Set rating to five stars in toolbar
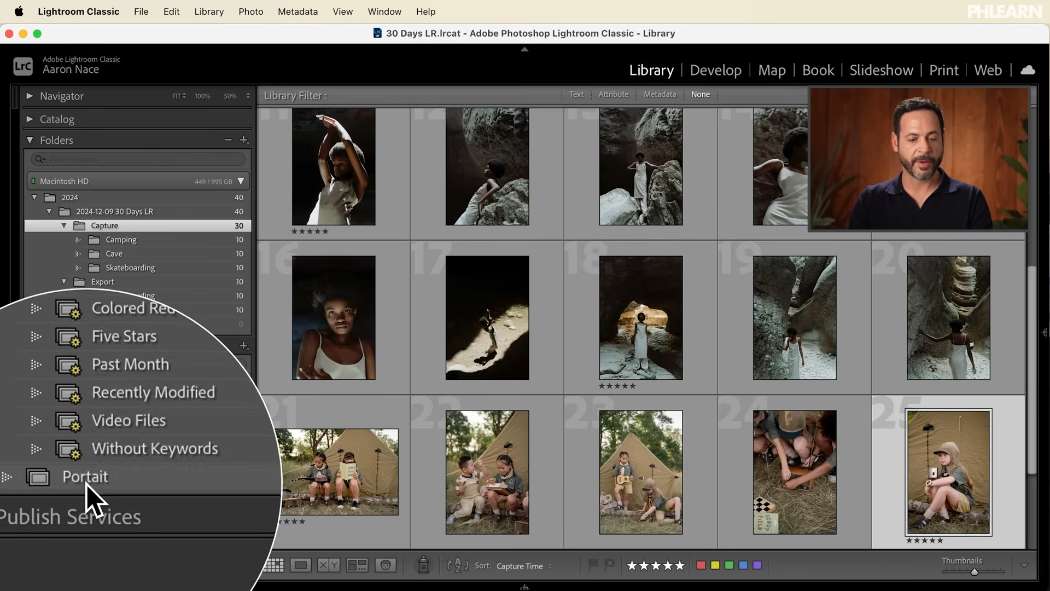The height and width of the screenshot is (591, 1050). point(680,566)
